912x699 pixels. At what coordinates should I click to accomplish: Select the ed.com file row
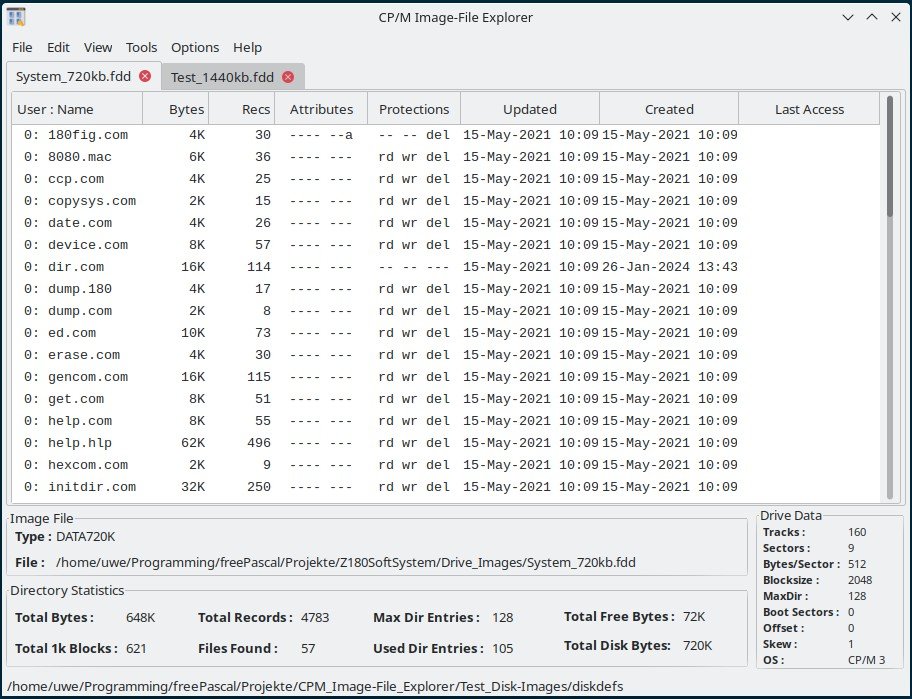click(x=446, y=333)
